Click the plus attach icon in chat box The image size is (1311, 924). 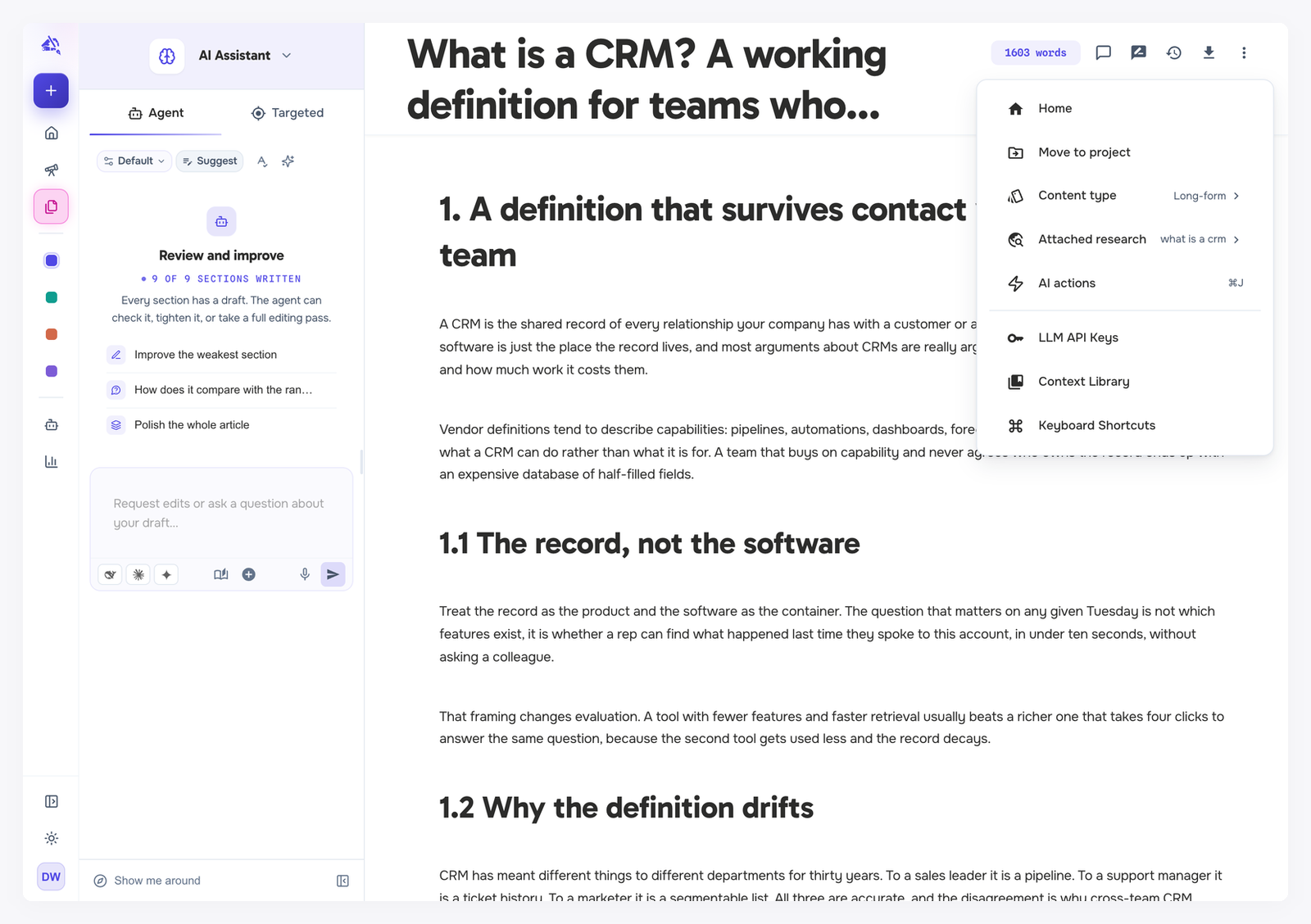pyautogui.click(x=249, y=574)
